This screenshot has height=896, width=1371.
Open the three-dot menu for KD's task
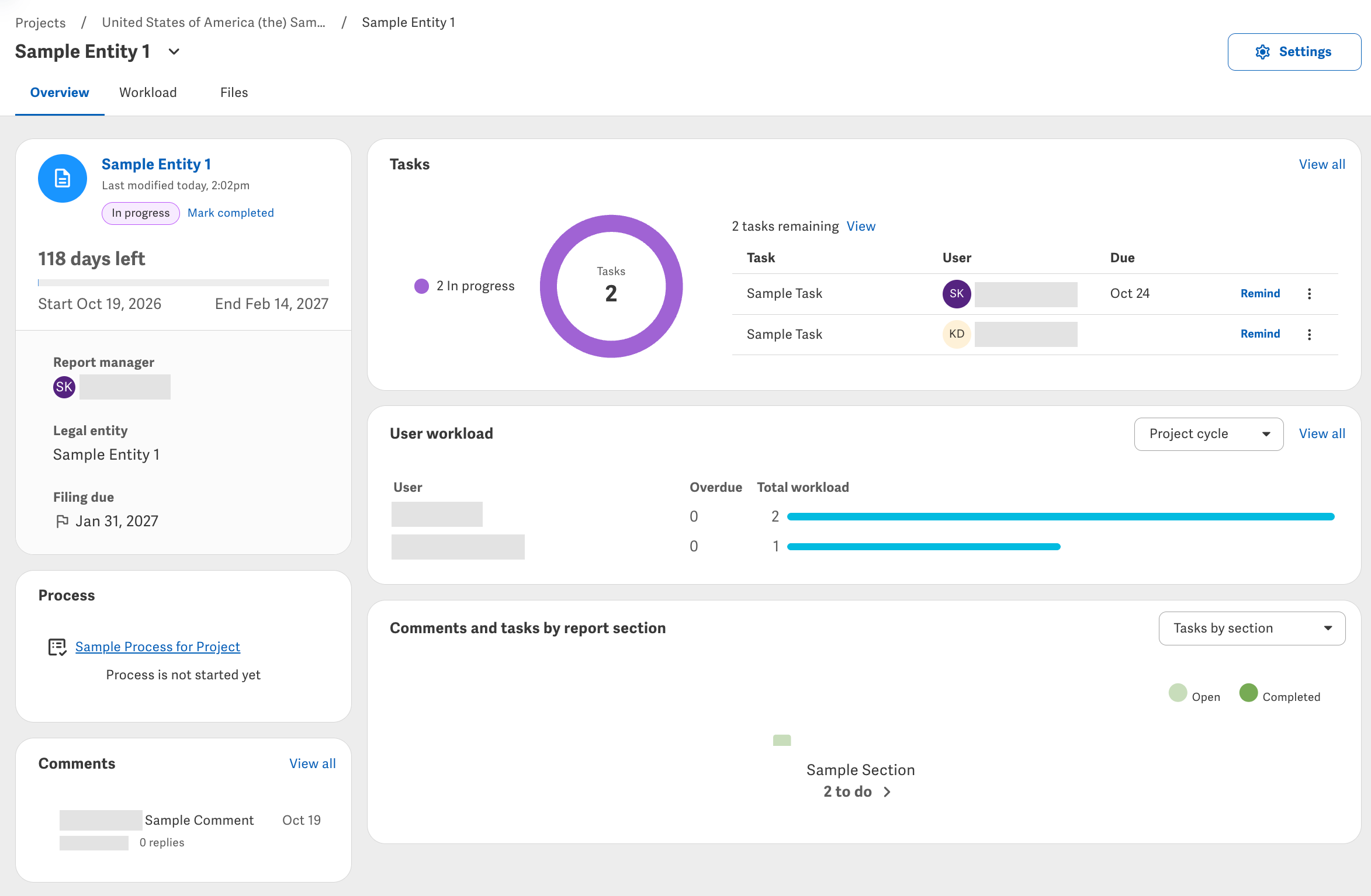[x=1309, y=334]
